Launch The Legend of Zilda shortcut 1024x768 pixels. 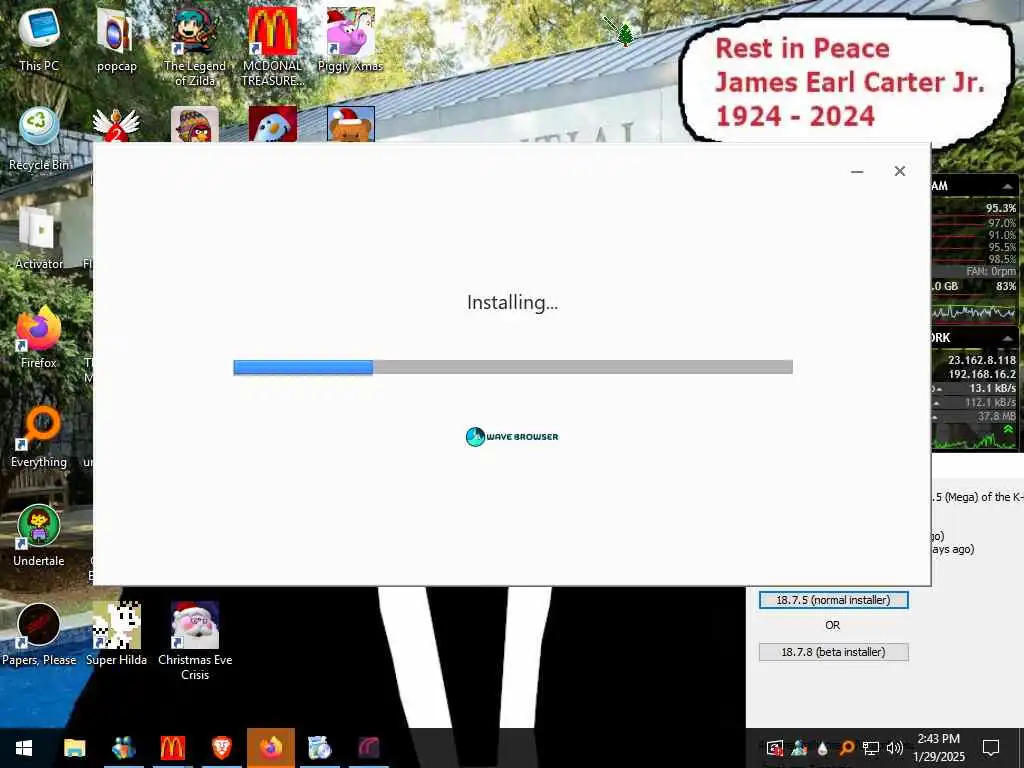(195, 46)
